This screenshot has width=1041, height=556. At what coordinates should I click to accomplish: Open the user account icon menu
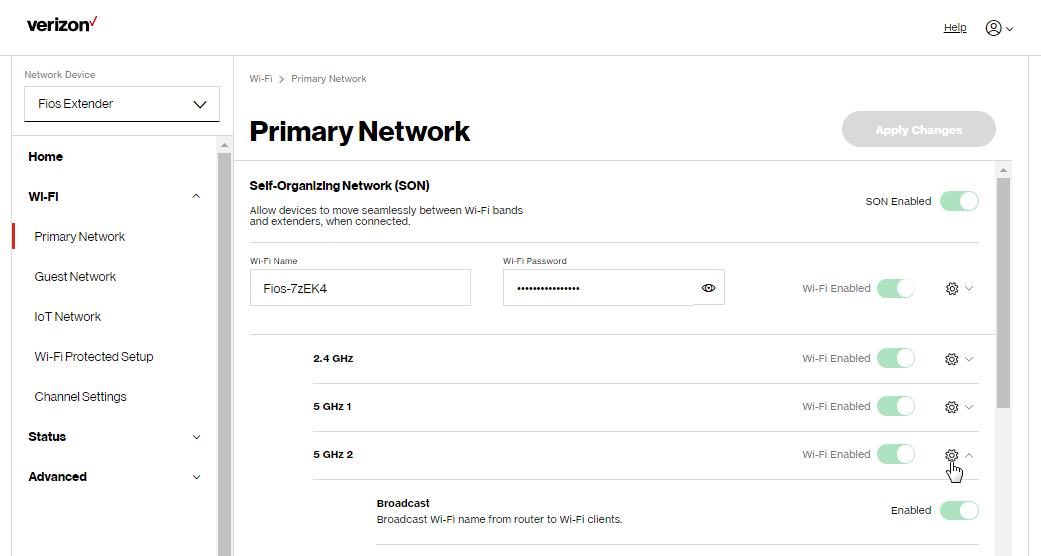tap(999, 28)
